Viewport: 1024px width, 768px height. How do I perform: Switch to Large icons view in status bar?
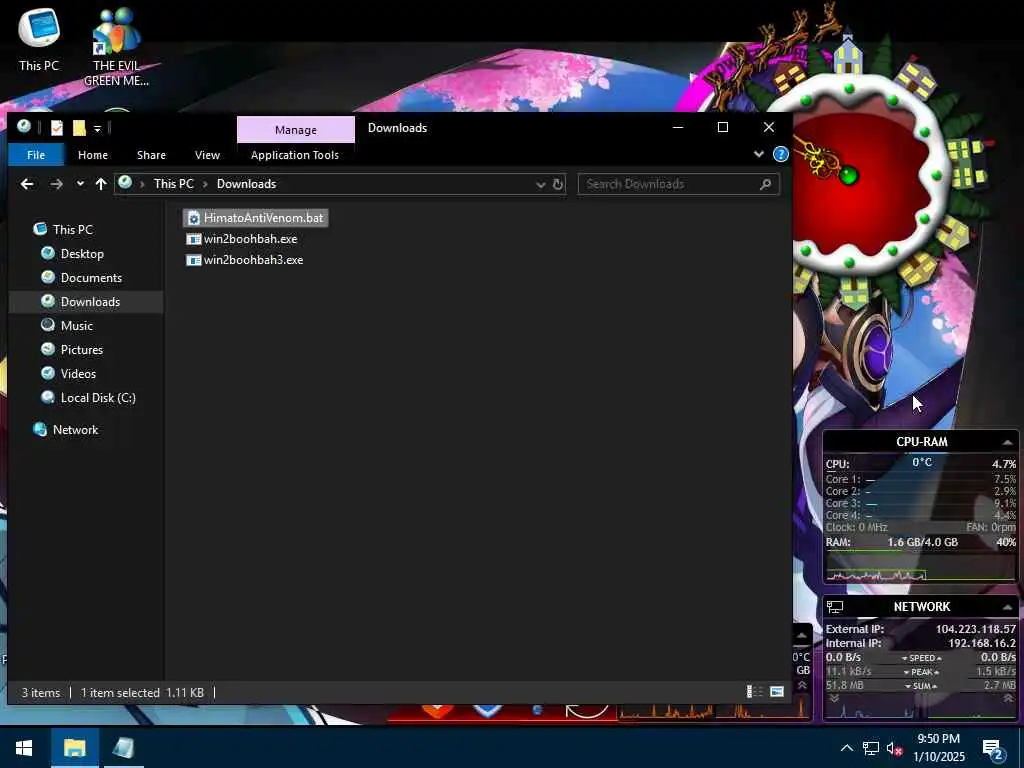776,692
